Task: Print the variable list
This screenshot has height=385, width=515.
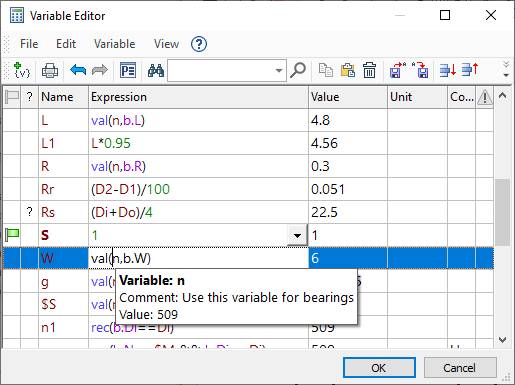Action: pyautogui.click(x=50, y=70)
